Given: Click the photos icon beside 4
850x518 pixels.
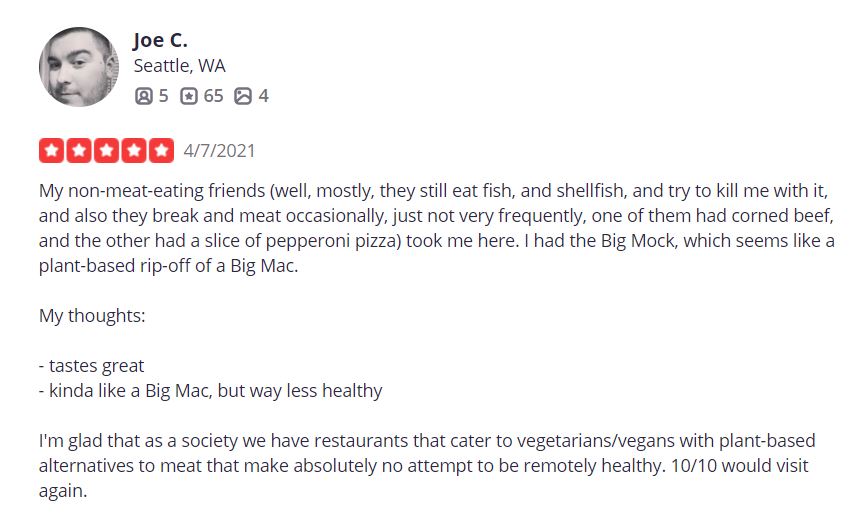Looking at the screenshot, I should [x=243, y=96].
